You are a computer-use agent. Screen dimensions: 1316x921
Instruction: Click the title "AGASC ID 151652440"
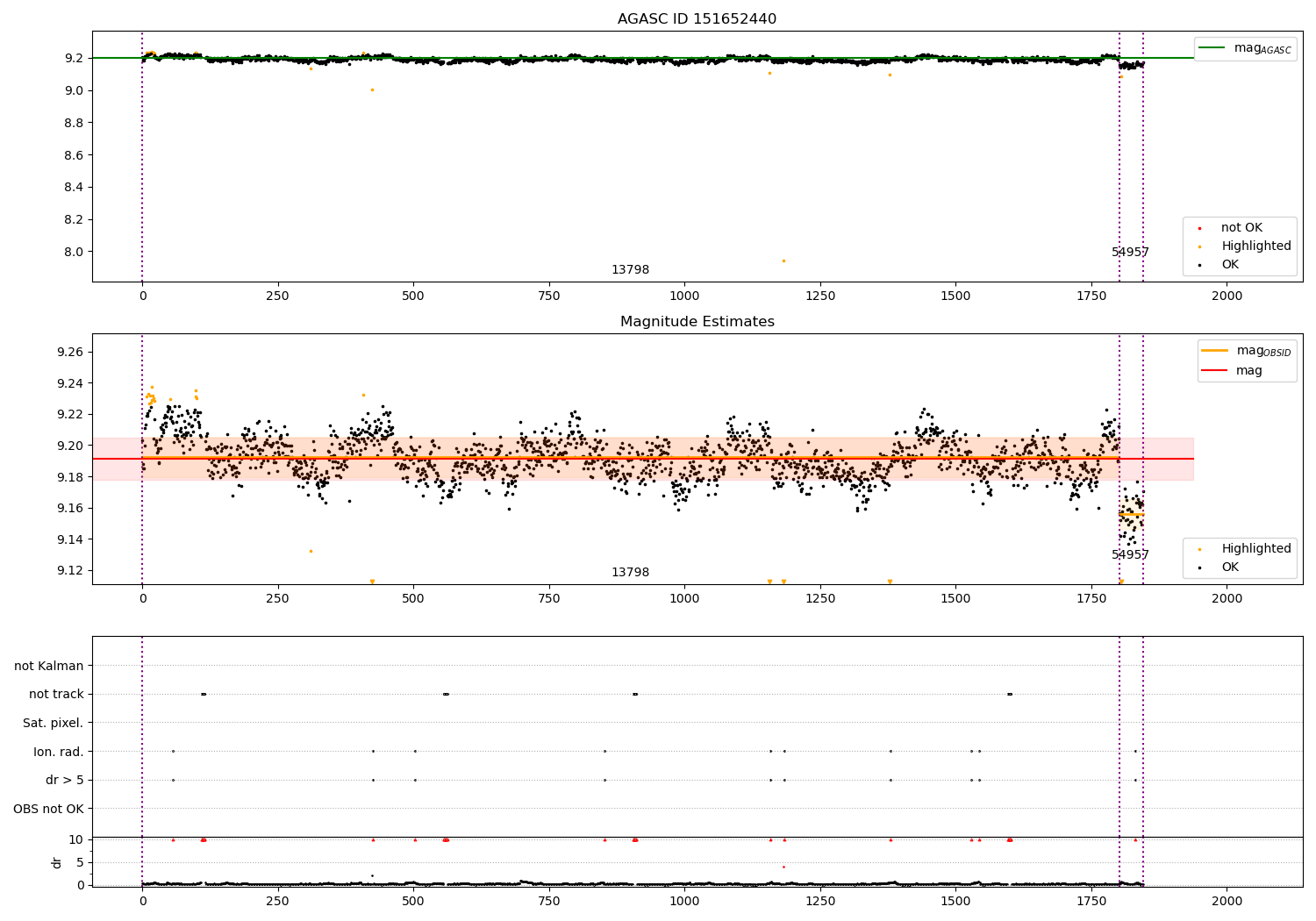click(x=697, y=19)
